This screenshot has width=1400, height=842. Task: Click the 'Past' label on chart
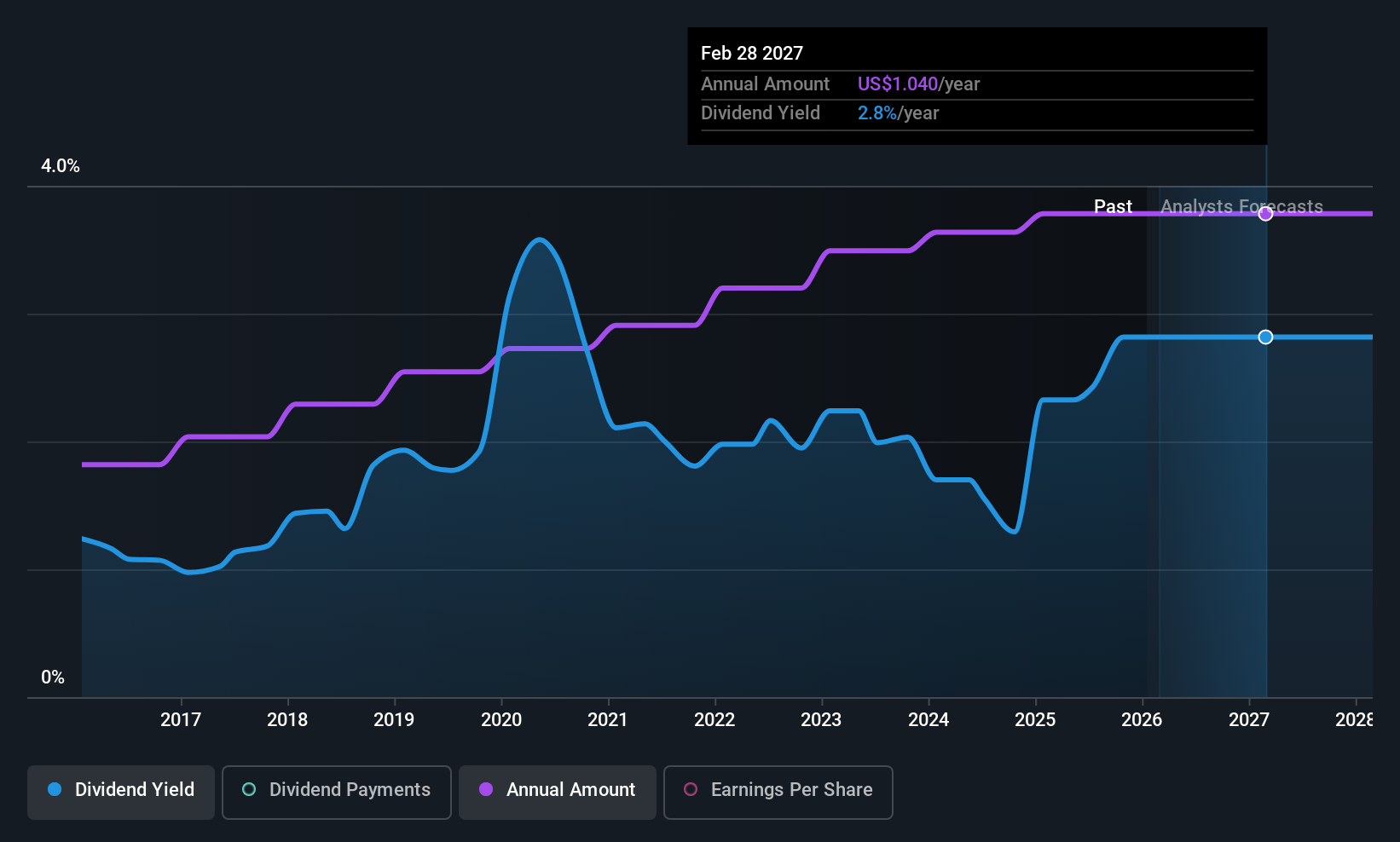[1113, 207]
